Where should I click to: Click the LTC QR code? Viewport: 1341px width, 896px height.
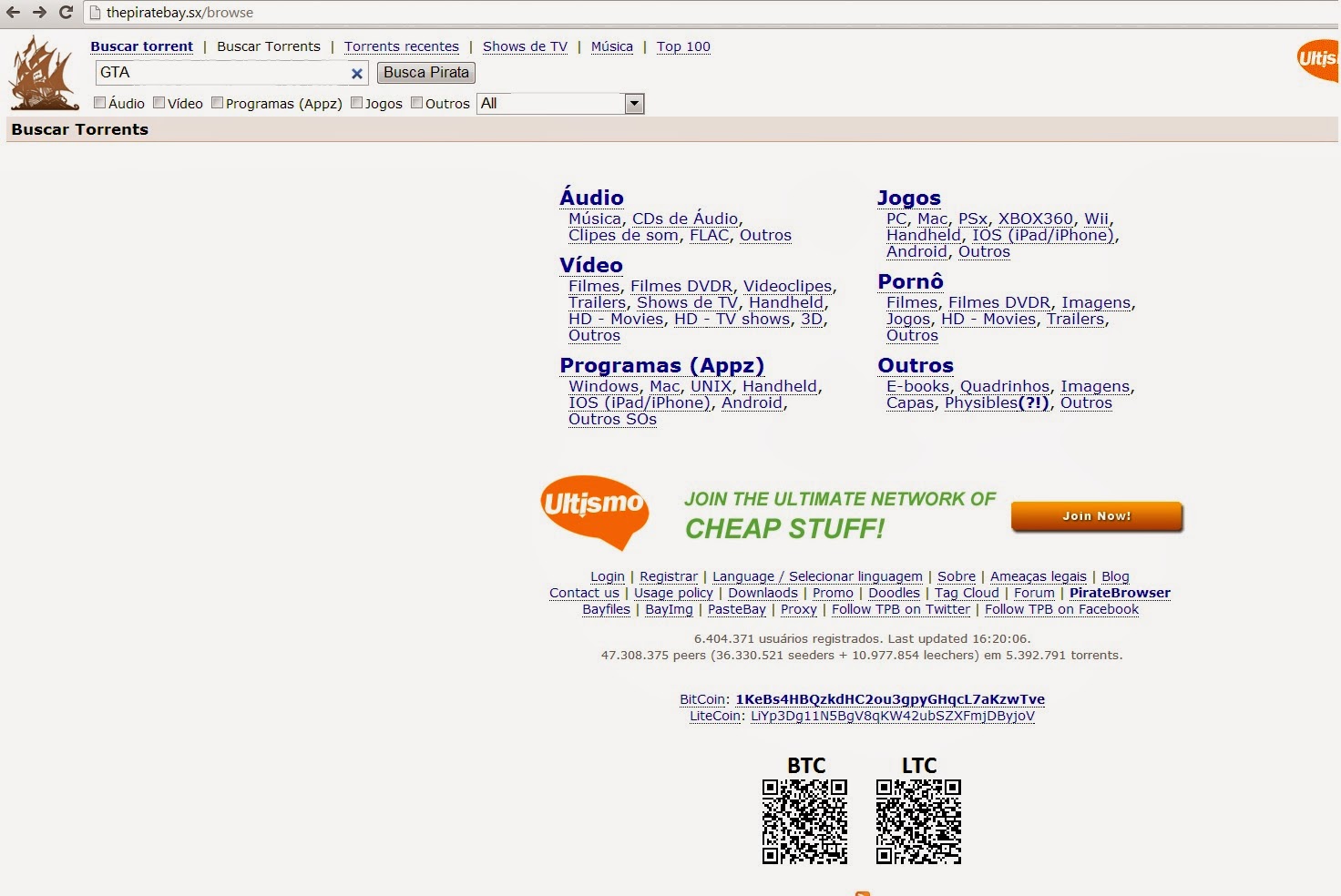tap(918, 821)
